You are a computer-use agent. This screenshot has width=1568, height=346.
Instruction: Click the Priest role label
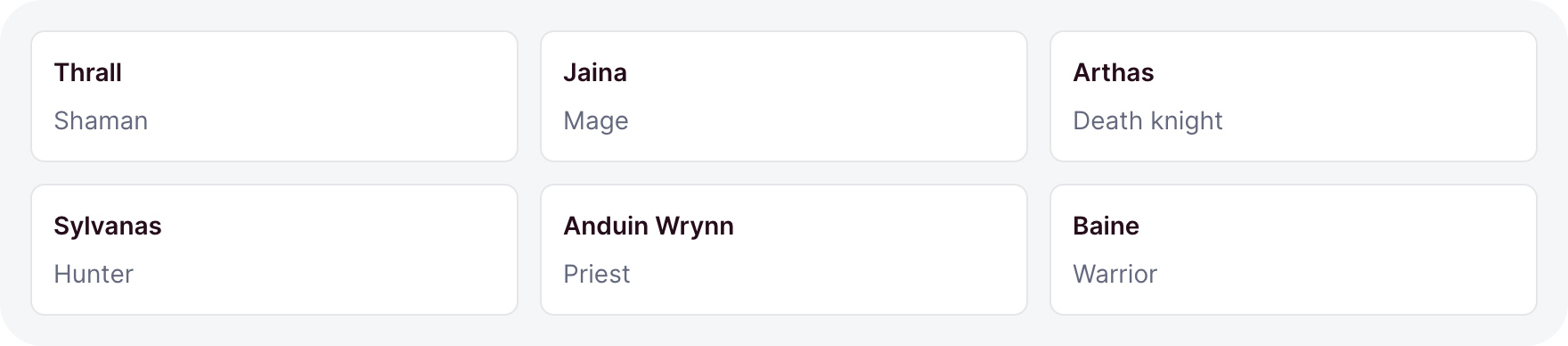click(597, 274)
